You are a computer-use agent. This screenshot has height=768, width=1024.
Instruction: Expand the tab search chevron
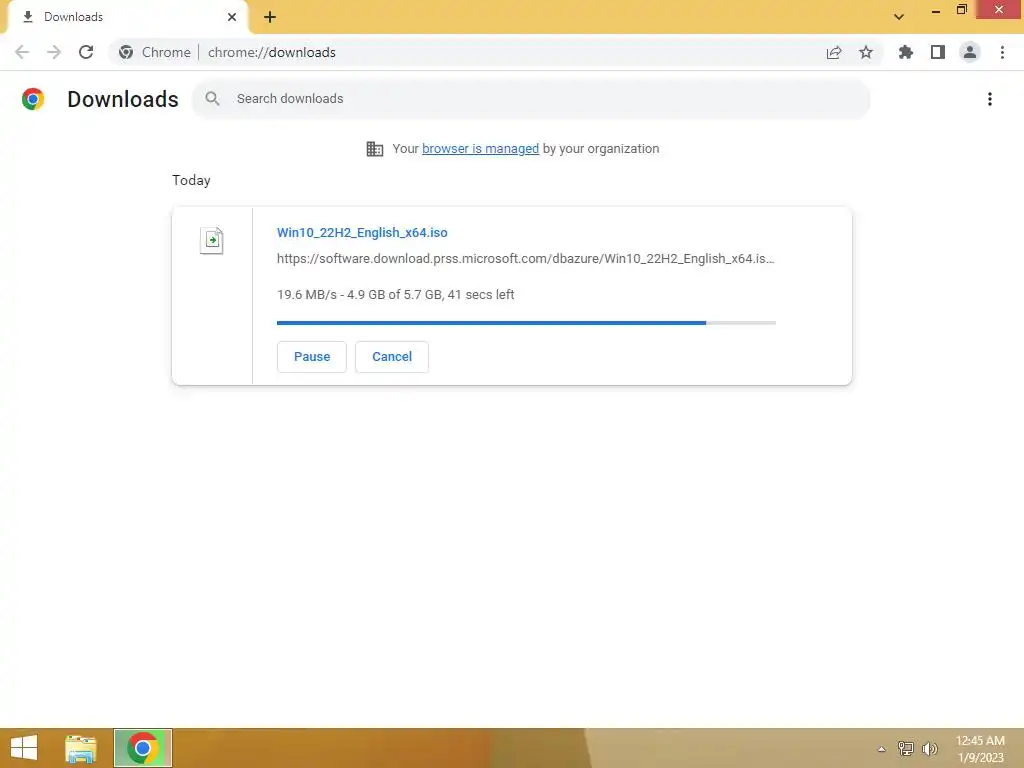tap(899, 17)
